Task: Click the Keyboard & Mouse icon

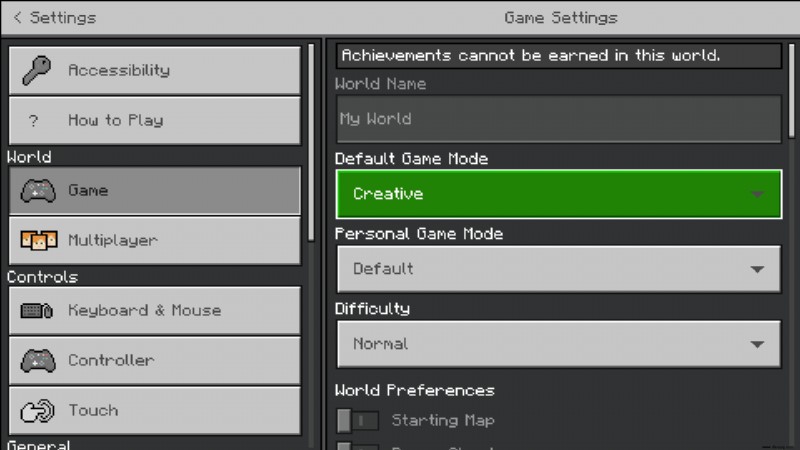Action: click(x=37, y=310)
